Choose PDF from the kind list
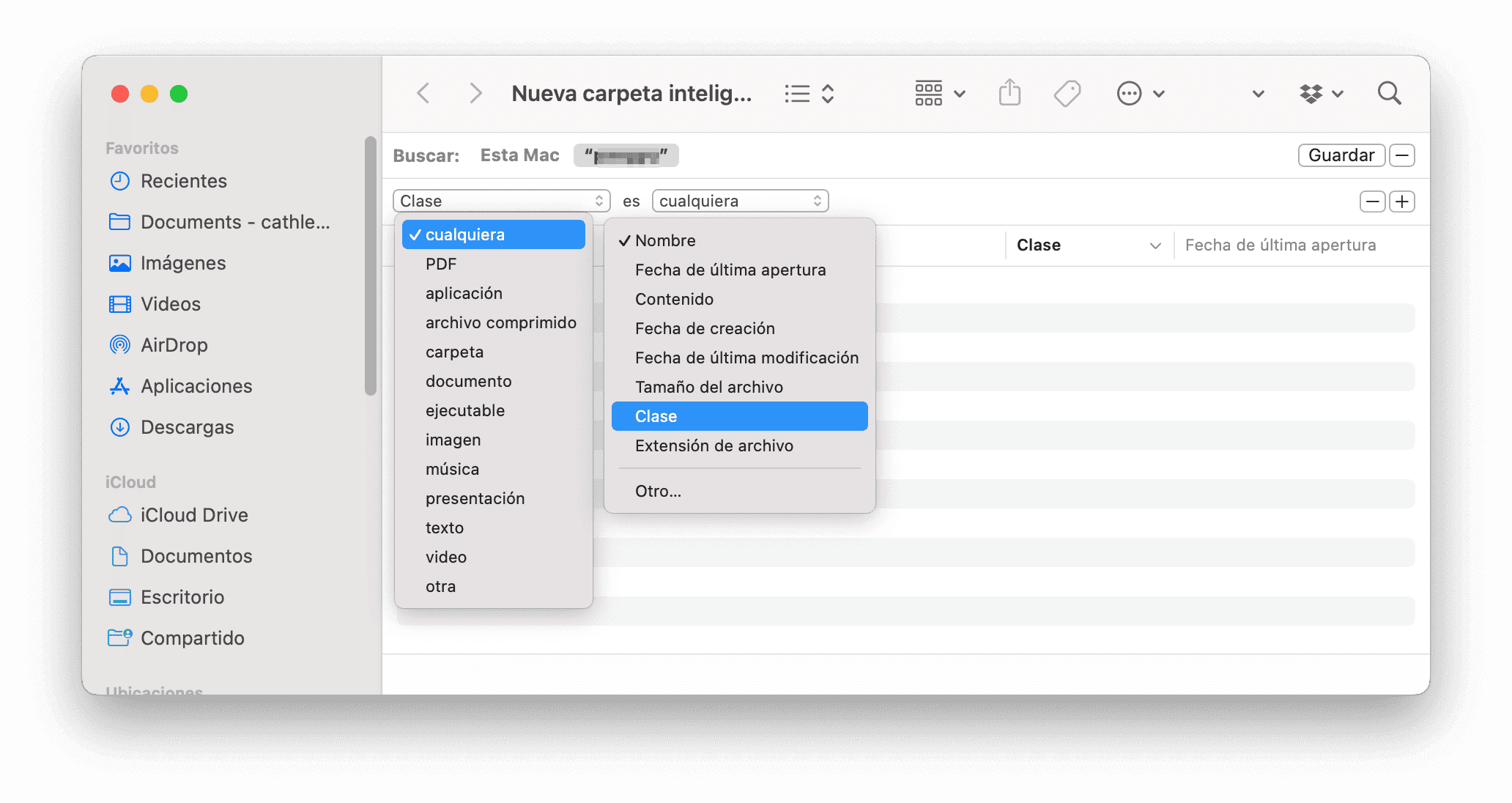The image size is (1512, 803). tap(494, 264)
